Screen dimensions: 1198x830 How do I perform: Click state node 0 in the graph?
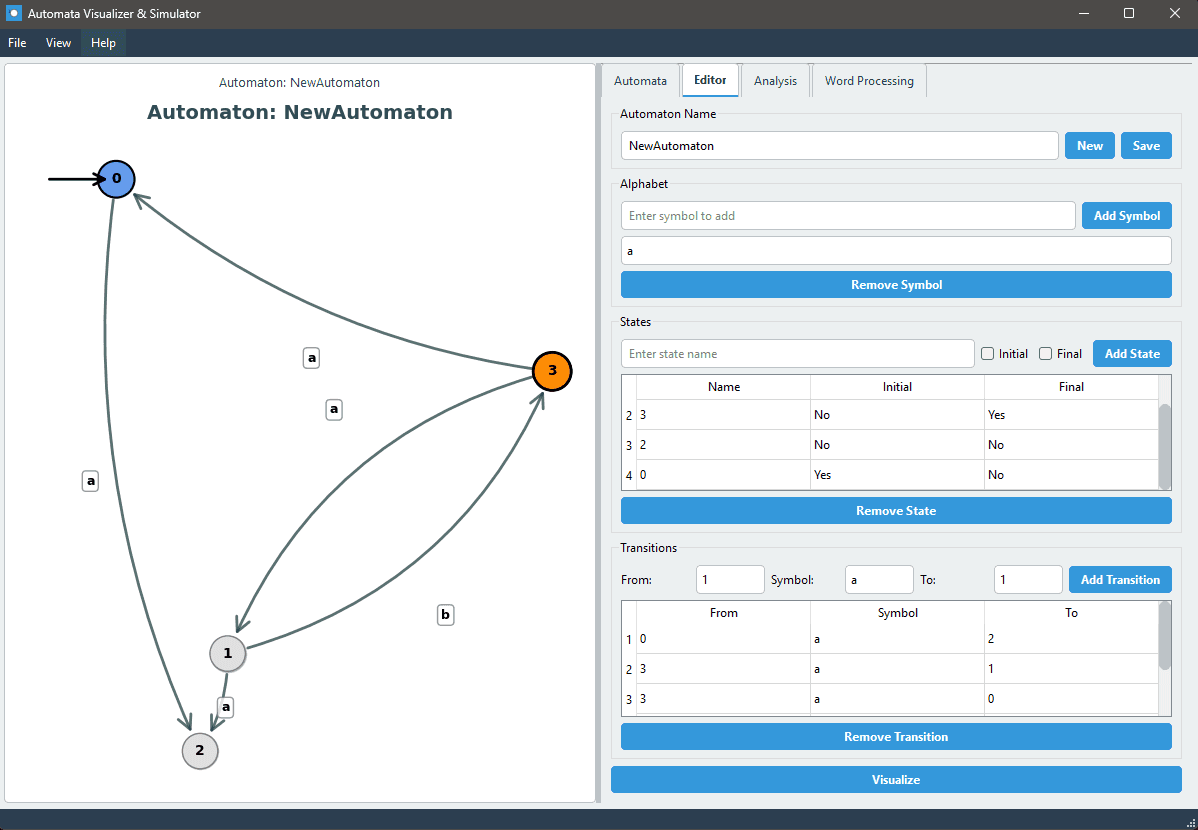[x=116, y=179]
